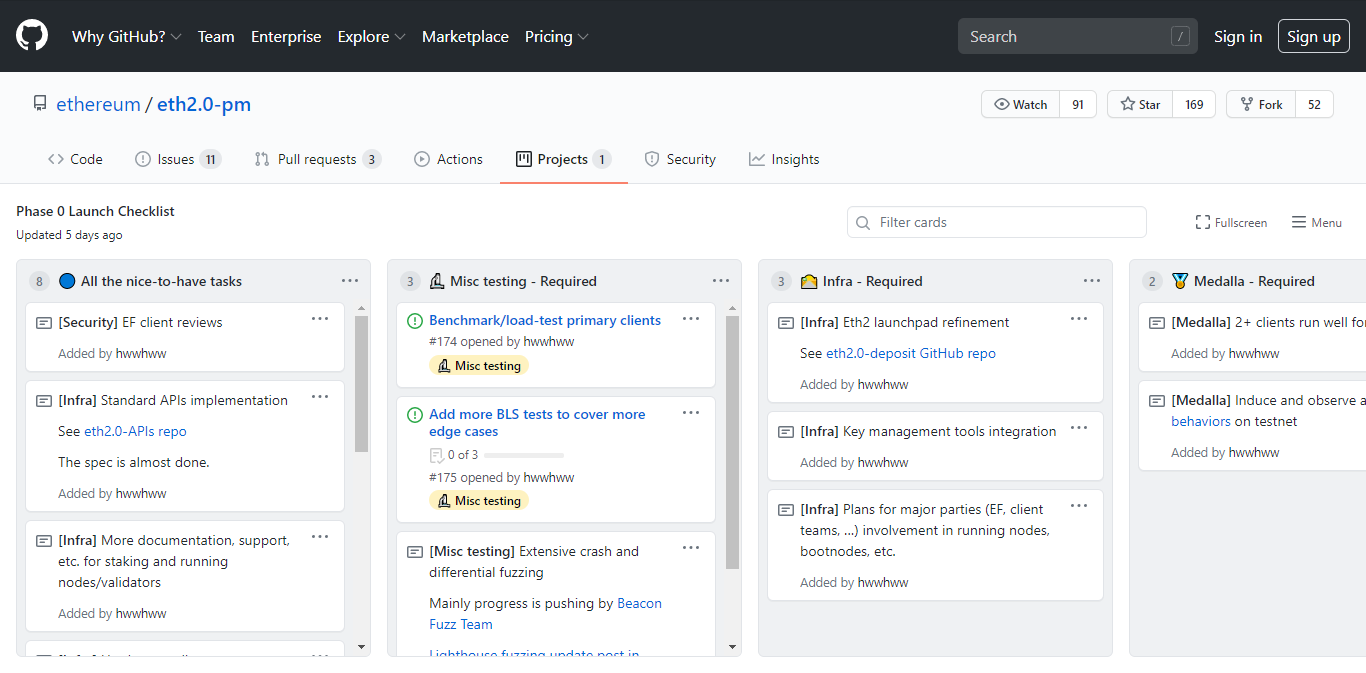
Task: Open Benchmark/load-test primary clients issue
Action: [545, 320]
